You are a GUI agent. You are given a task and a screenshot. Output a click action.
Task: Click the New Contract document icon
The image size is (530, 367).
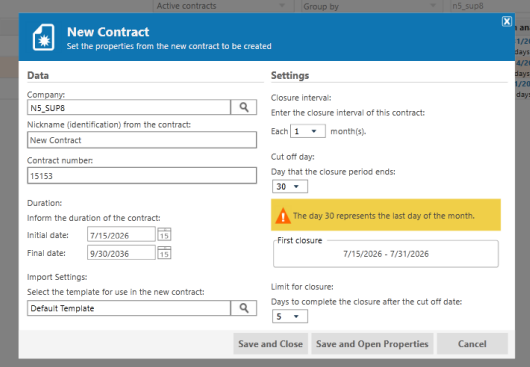(x=43, y=37)
